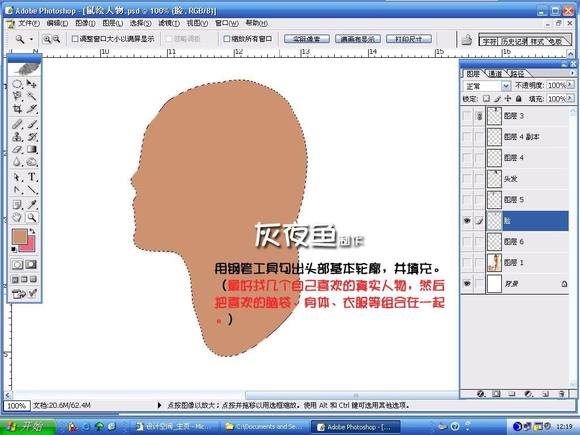Viewport: 580px width, 435px height.
Task: Select the Eraser tool
Action: click(17, 149)
